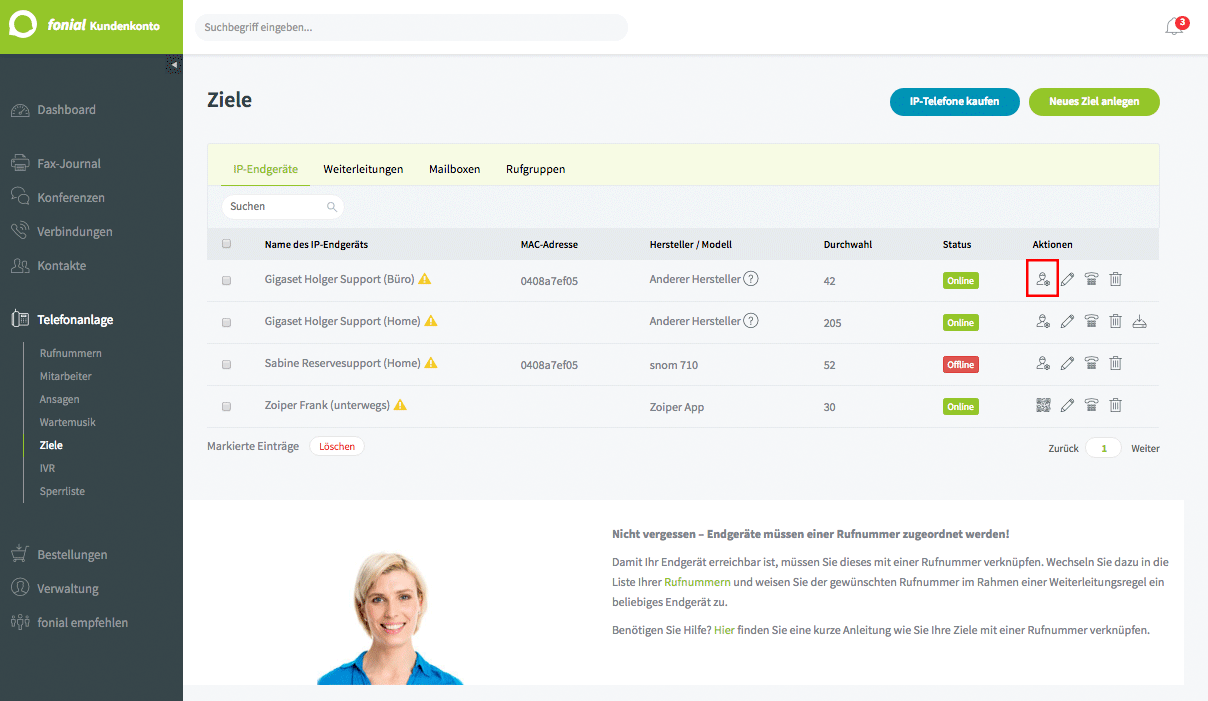Image resolution: width=1208 pixels, height=701 pixels.
Task: Open fonial empfehlen in the sidebar
Action: pos(82,622)
